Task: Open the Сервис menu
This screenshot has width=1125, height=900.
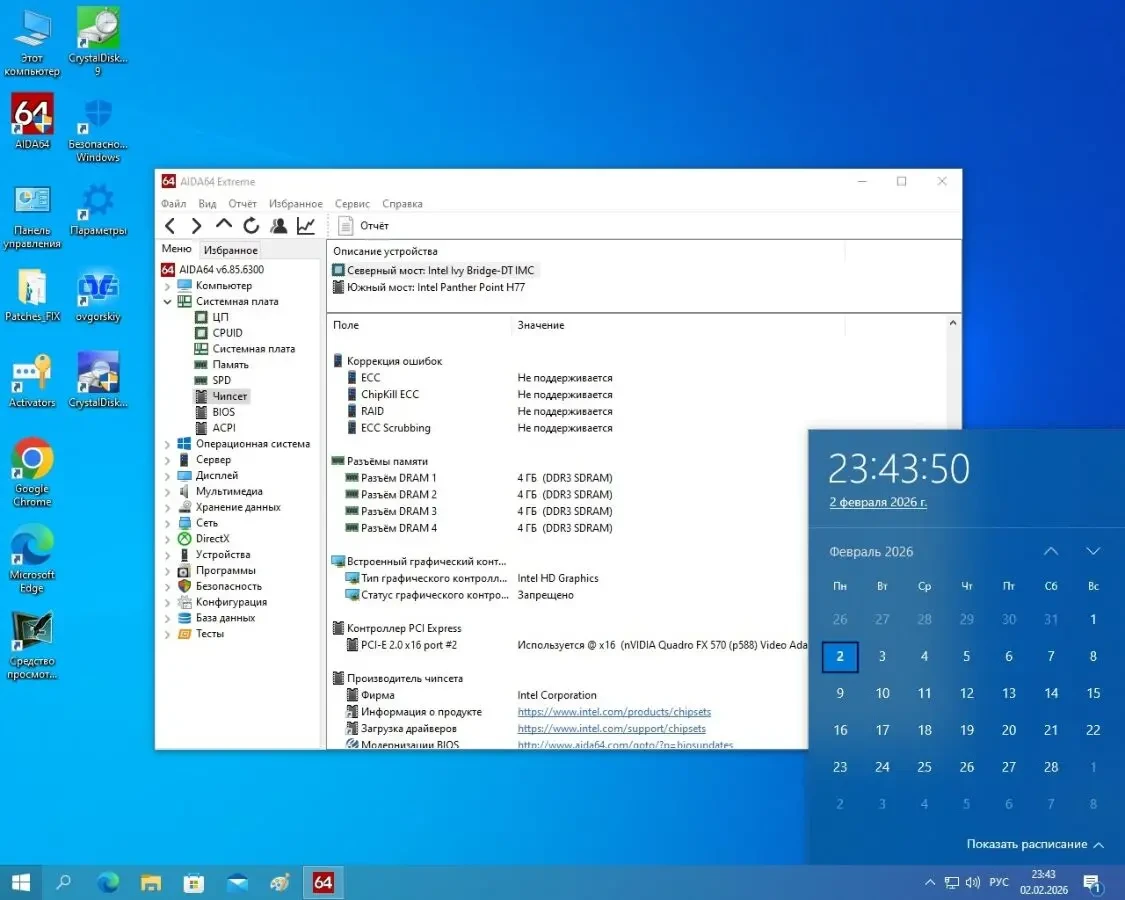Action: pyautogui.click(x=352, y=204)
